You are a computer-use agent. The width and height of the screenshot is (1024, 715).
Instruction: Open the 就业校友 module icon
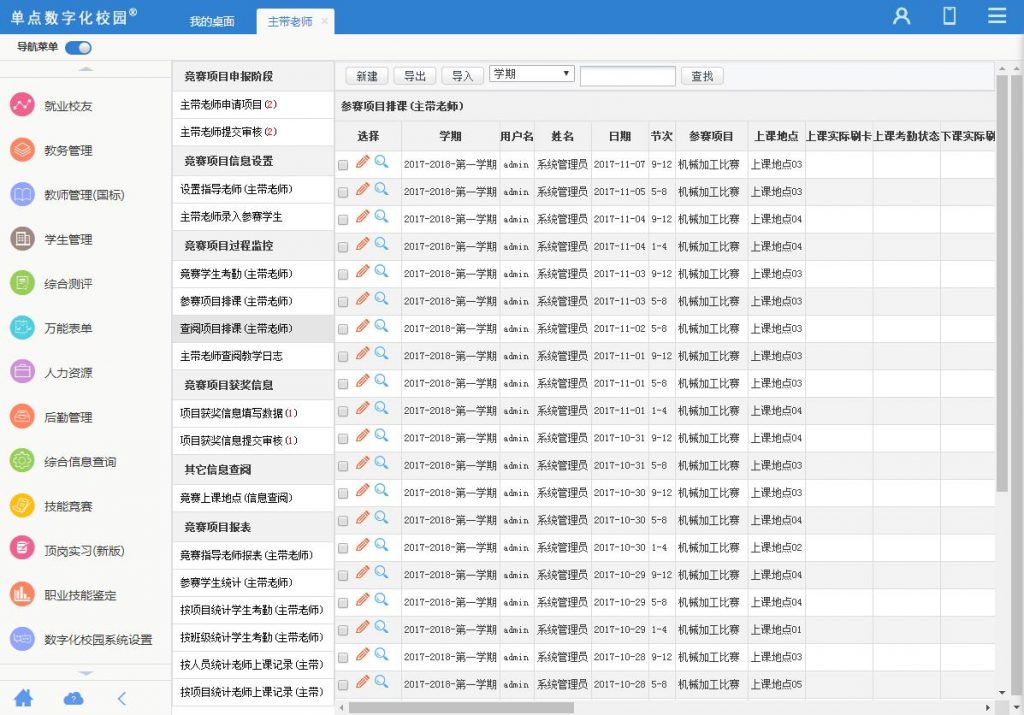(22, 105)
